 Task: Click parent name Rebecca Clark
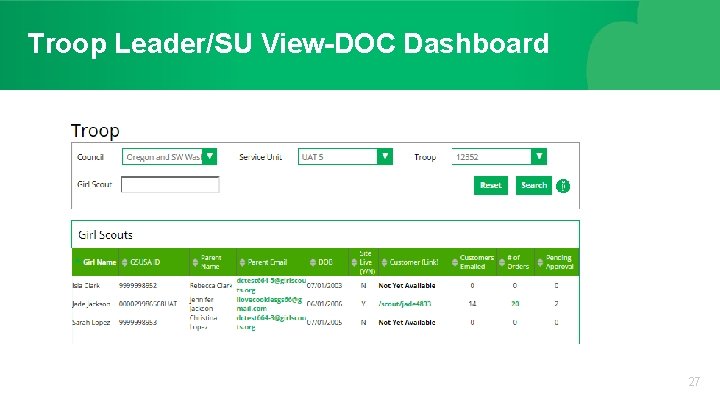click(211, 286)
